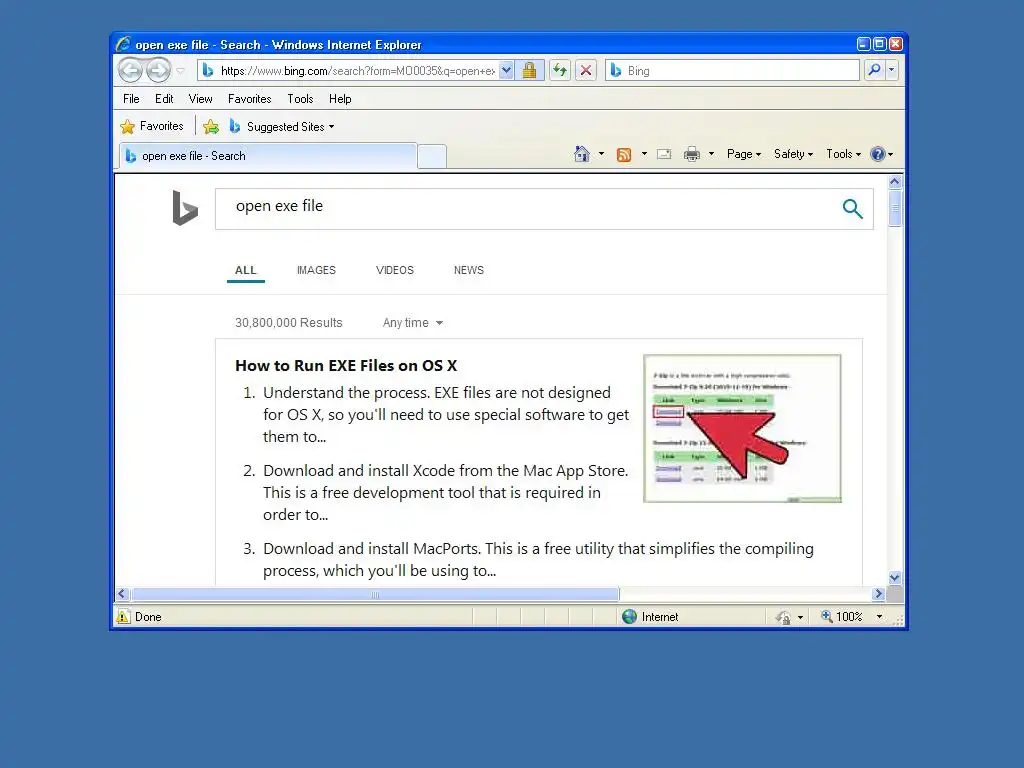Open the Tools menu in the menu bar
1024x768 pixels.
300,99
